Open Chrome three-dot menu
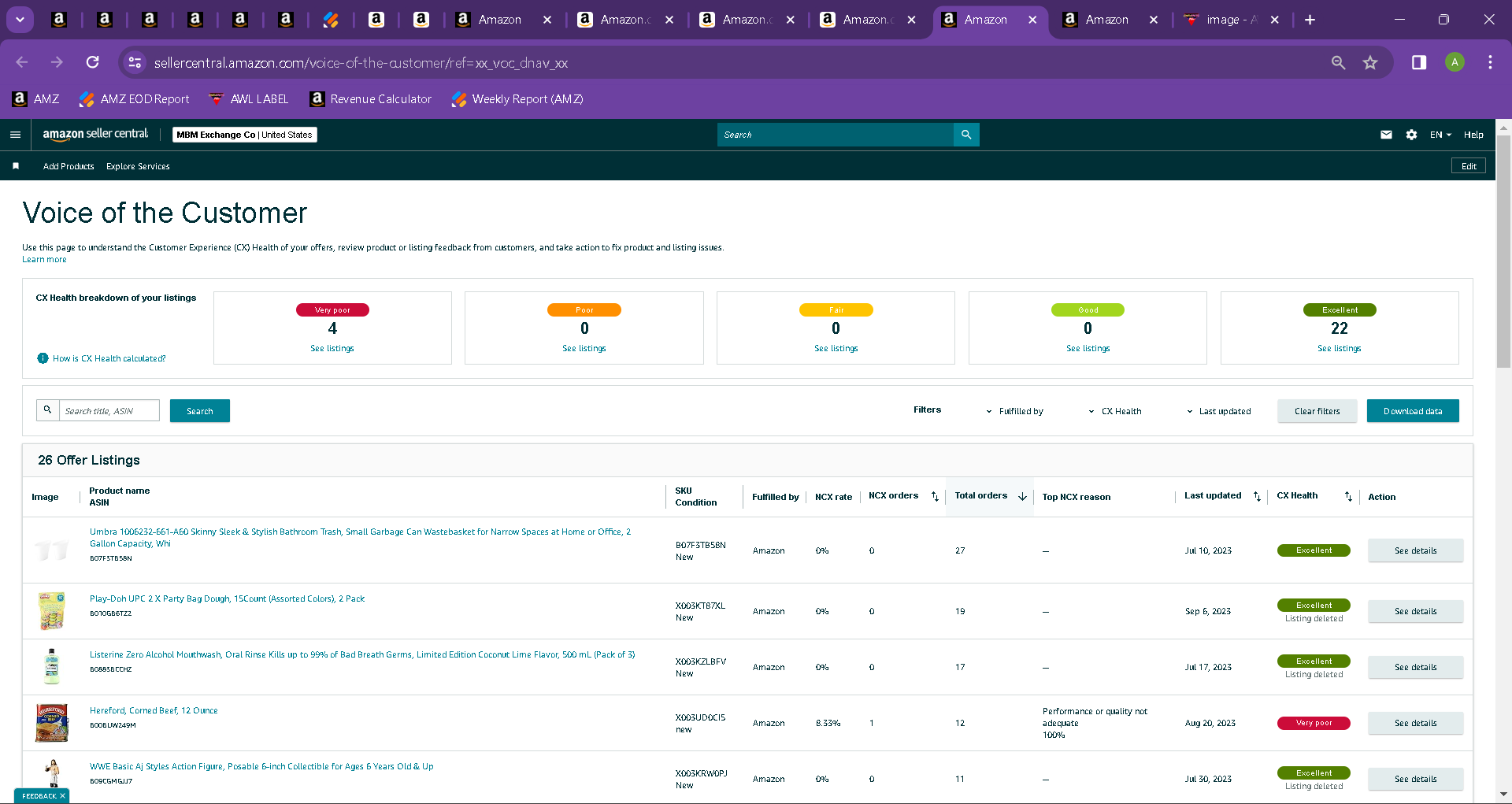This screenshot has height=804, width=1512. [1490, 62]
